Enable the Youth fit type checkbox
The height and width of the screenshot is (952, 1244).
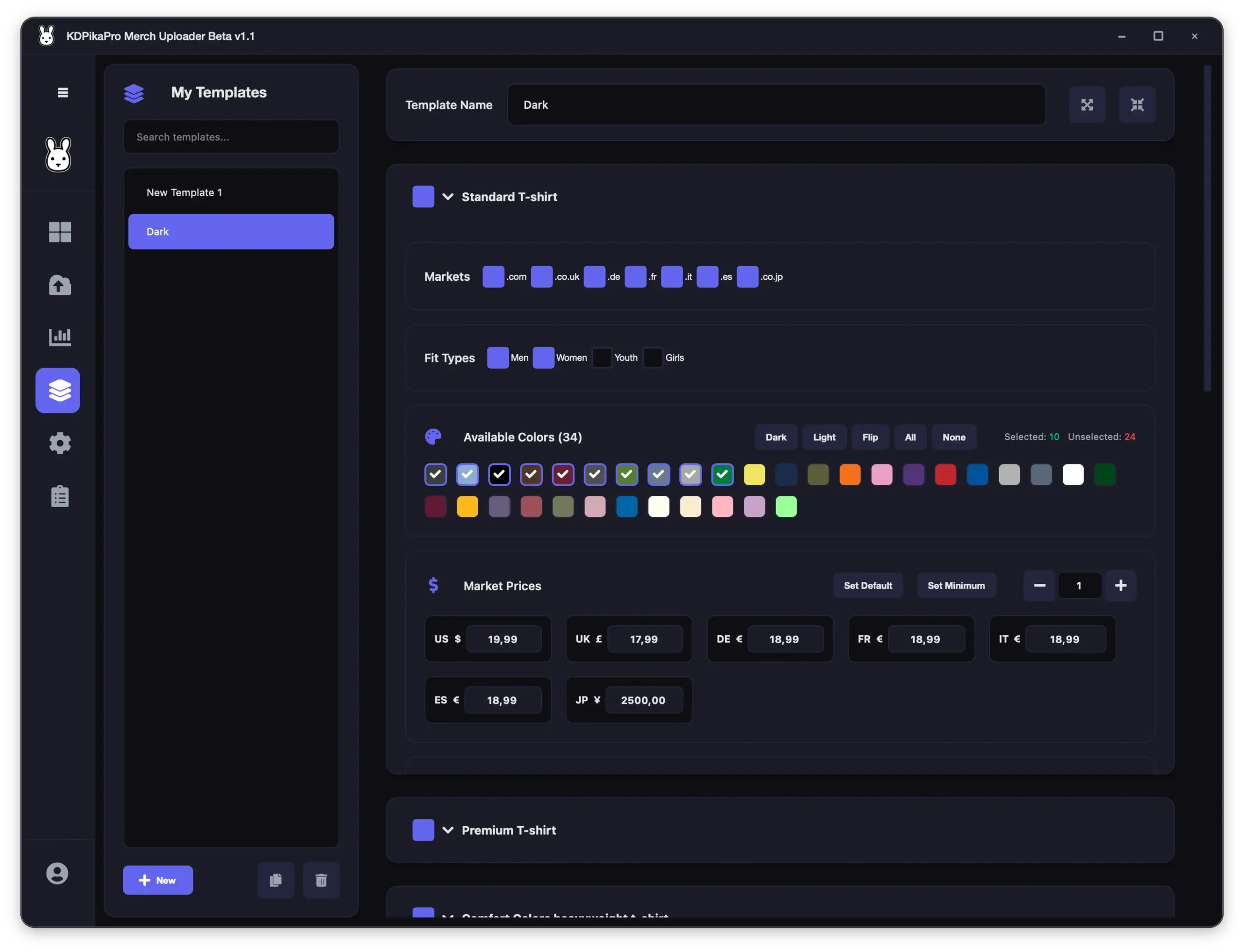pyautogui.click(x=602, y=357)
